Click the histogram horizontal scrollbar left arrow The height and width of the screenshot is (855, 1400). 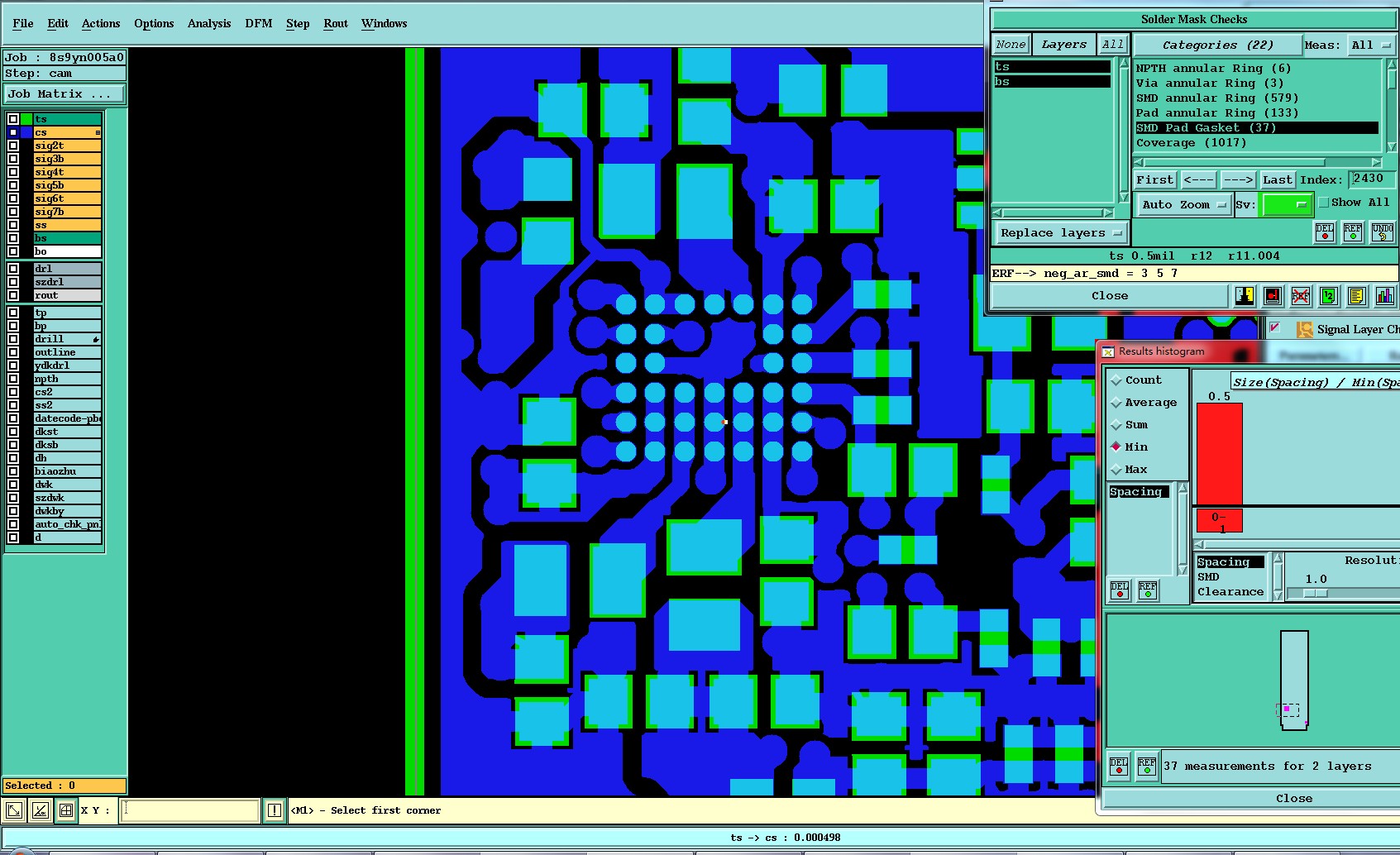(1200, 545)
